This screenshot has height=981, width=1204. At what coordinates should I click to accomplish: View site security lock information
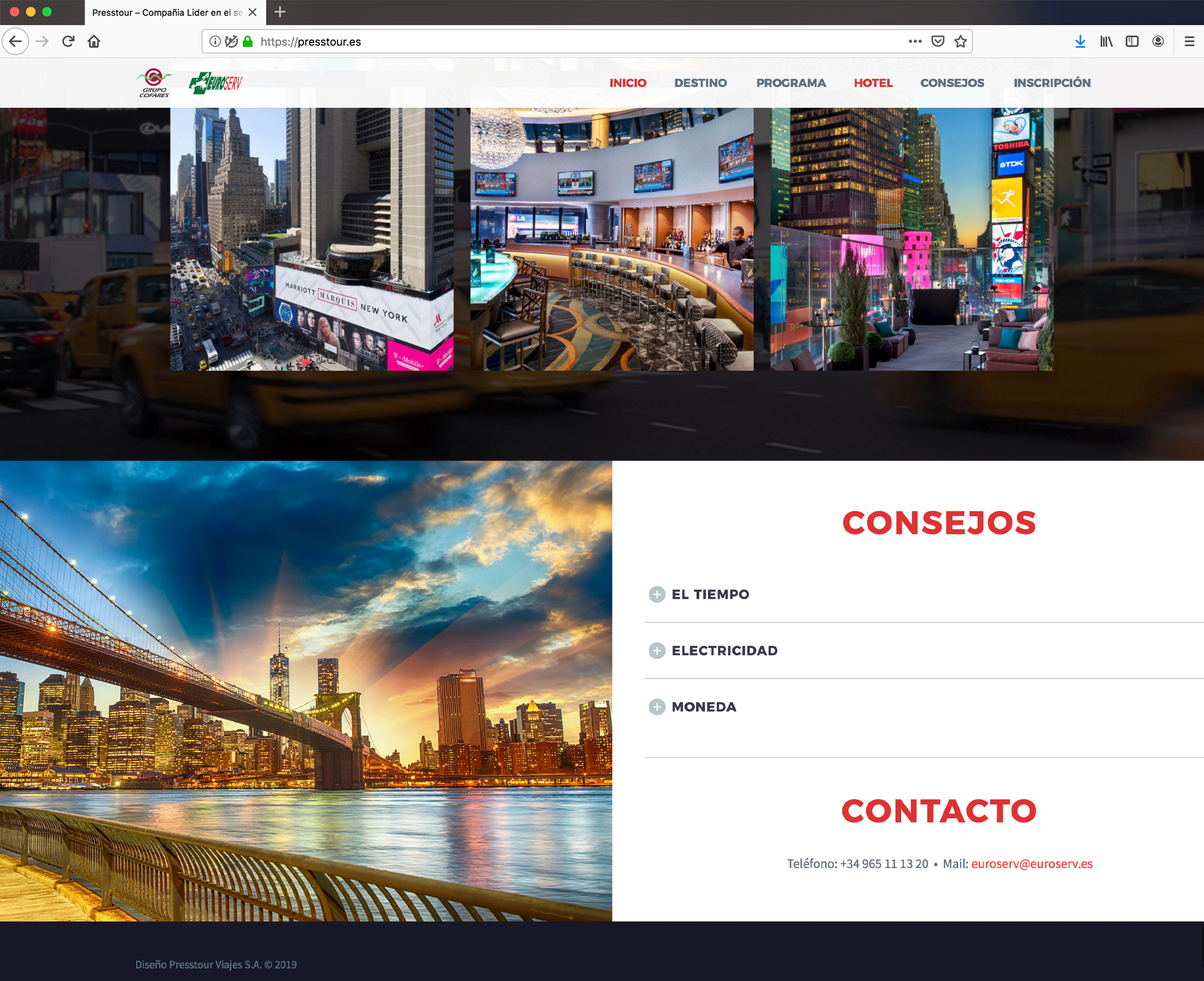(248, 41)
